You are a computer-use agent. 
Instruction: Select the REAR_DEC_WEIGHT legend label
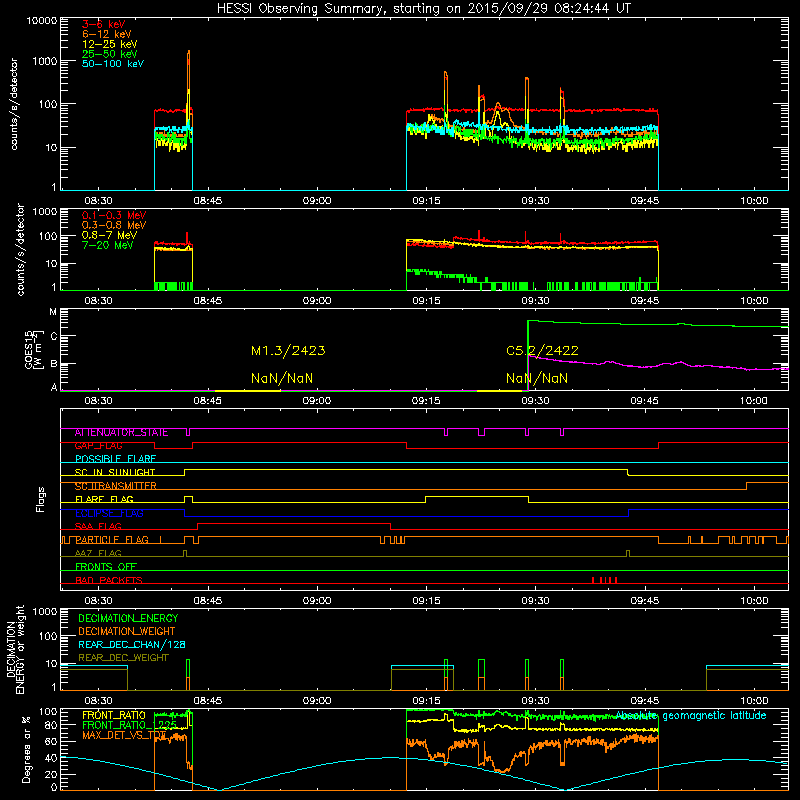coord(123,658)
